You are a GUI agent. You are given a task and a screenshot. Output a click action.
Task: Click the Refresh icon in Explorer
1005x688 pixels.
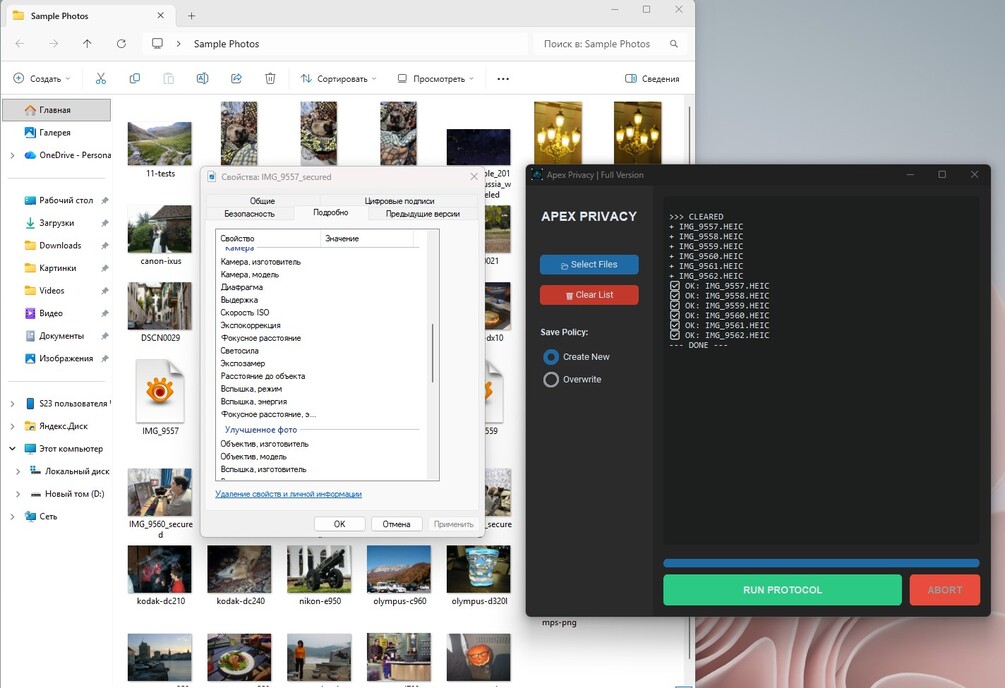(x=121, y=44)
